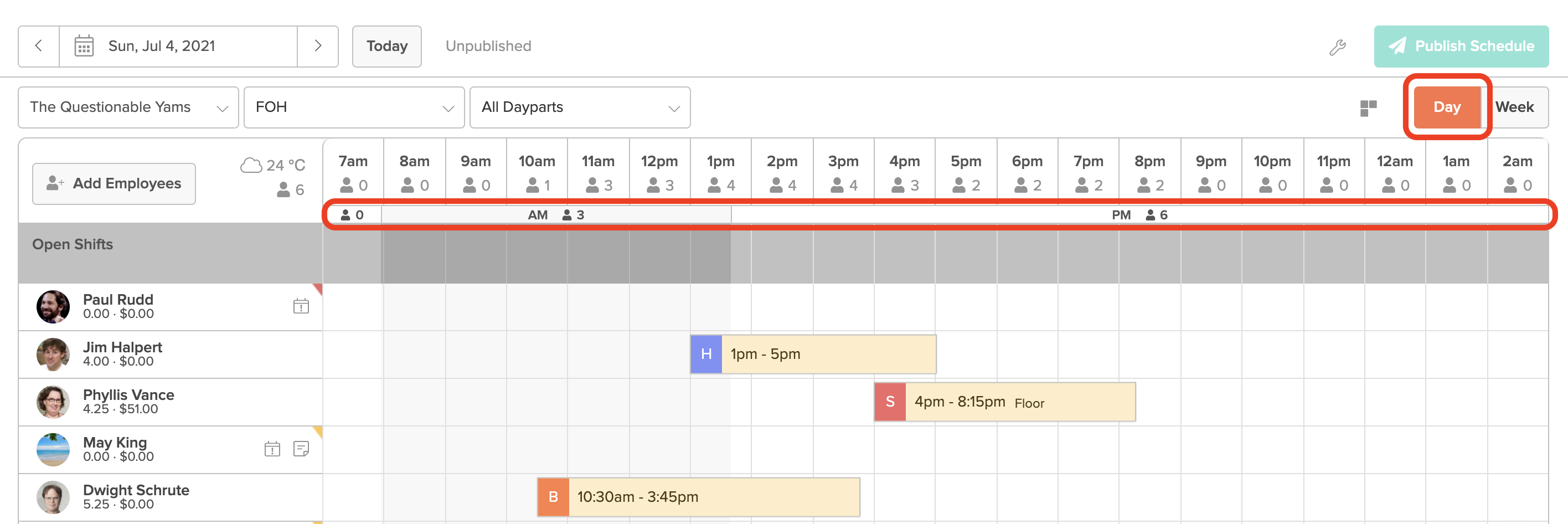Select the AM daypart bar
Image resolution: width=1568 pixels, height=524 pixels.
click(556, 215)
